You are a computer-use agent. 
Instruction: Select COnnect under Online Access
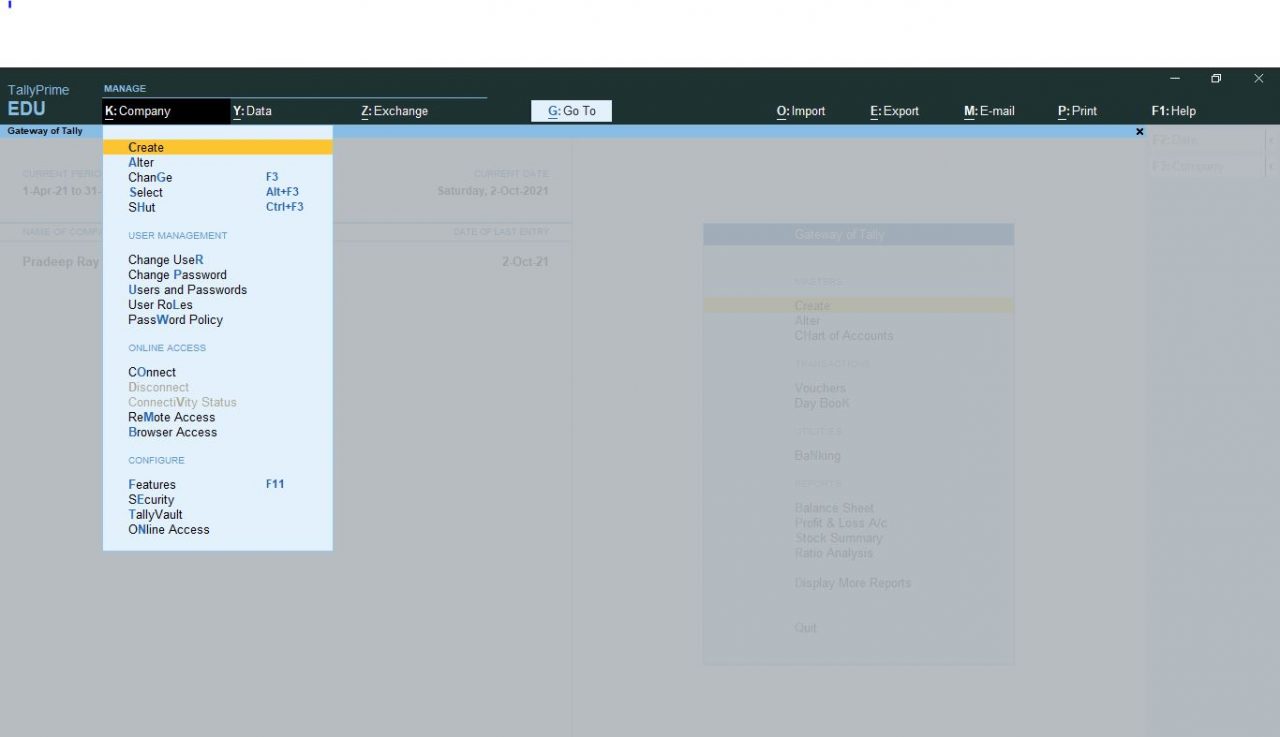[x=152, y=371]
